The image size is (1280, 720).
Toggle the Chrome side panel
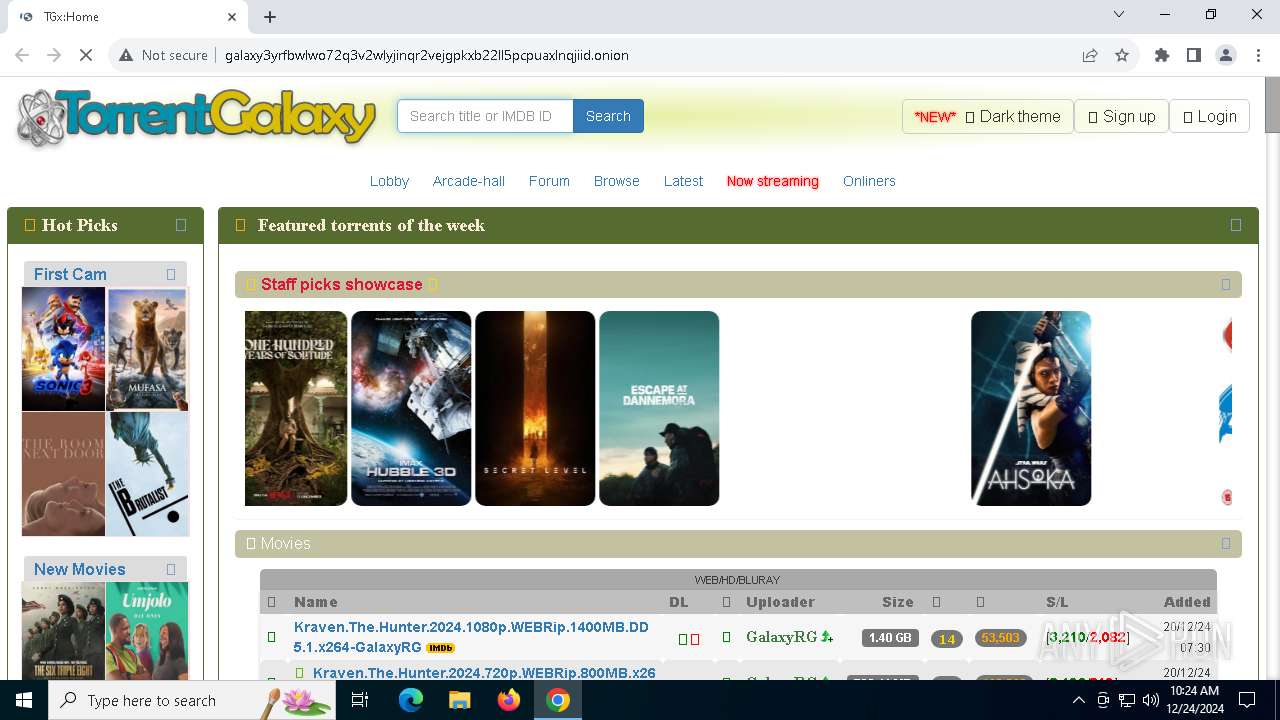[x=1193, y=55]
